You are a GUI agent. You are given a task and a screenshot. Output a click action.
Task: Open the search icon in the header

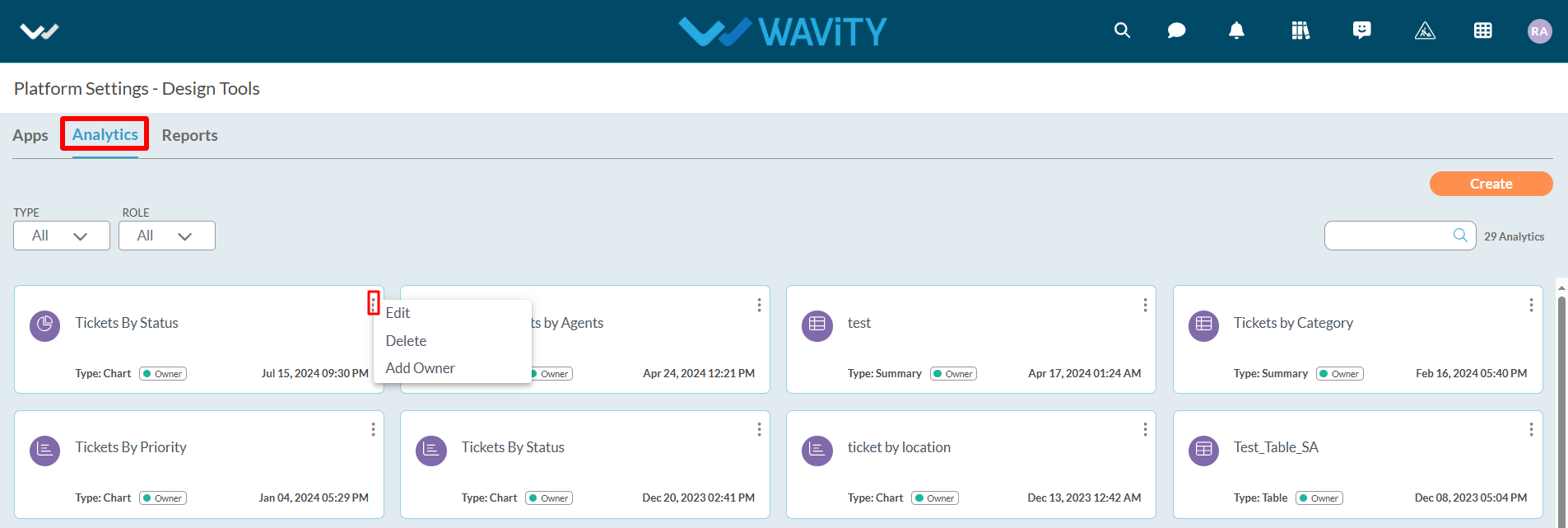pos(1122,30)
